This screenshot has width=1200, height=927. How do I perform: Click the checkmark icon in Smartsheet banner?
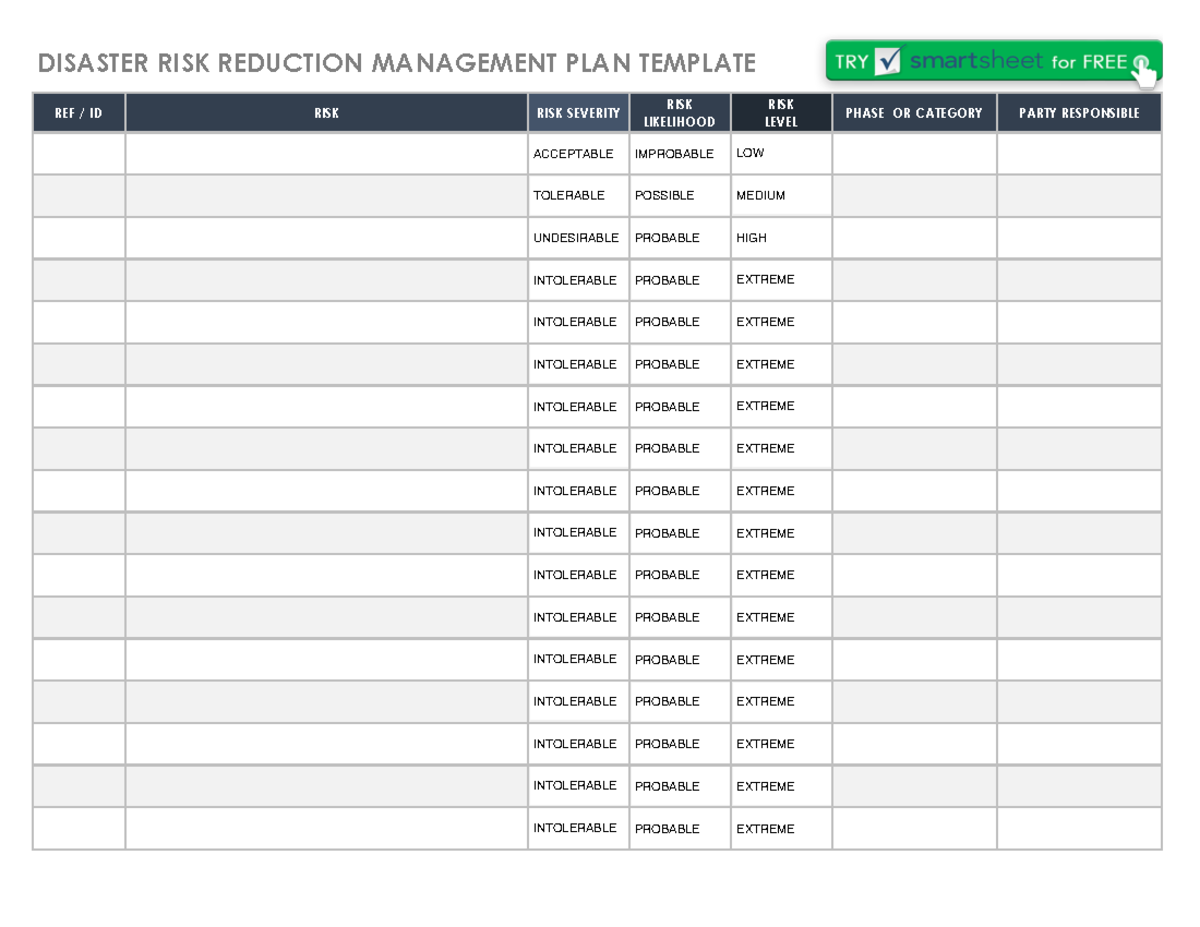click(888, 61)
